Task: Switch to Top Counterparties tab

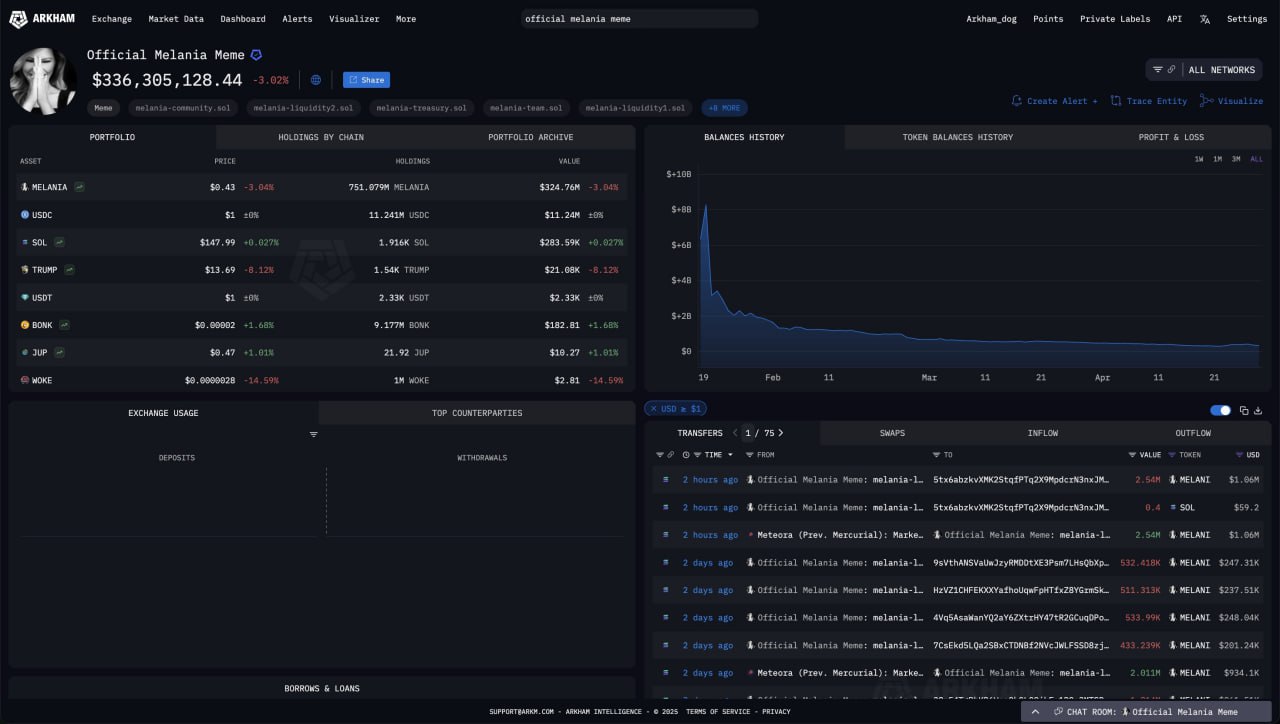Action: coord(477,413)
